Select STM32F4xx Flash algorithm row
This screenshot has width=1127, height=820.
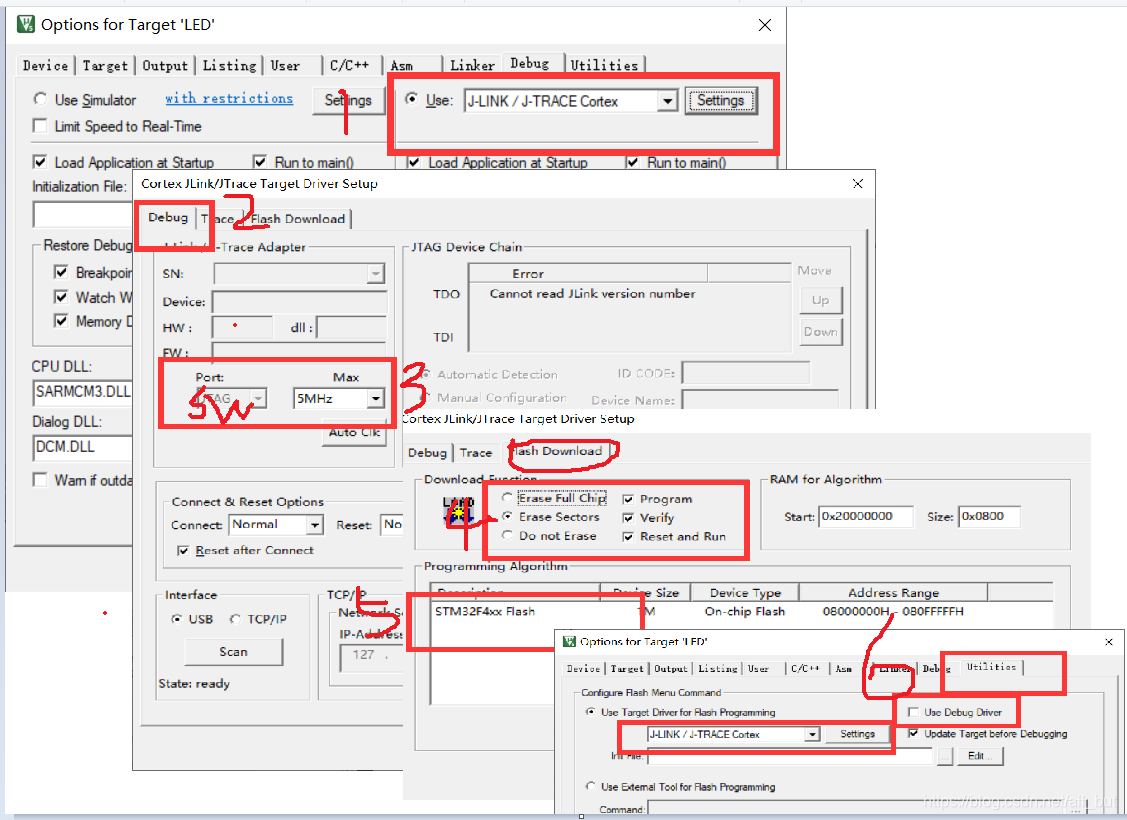(x=740, y=612)
